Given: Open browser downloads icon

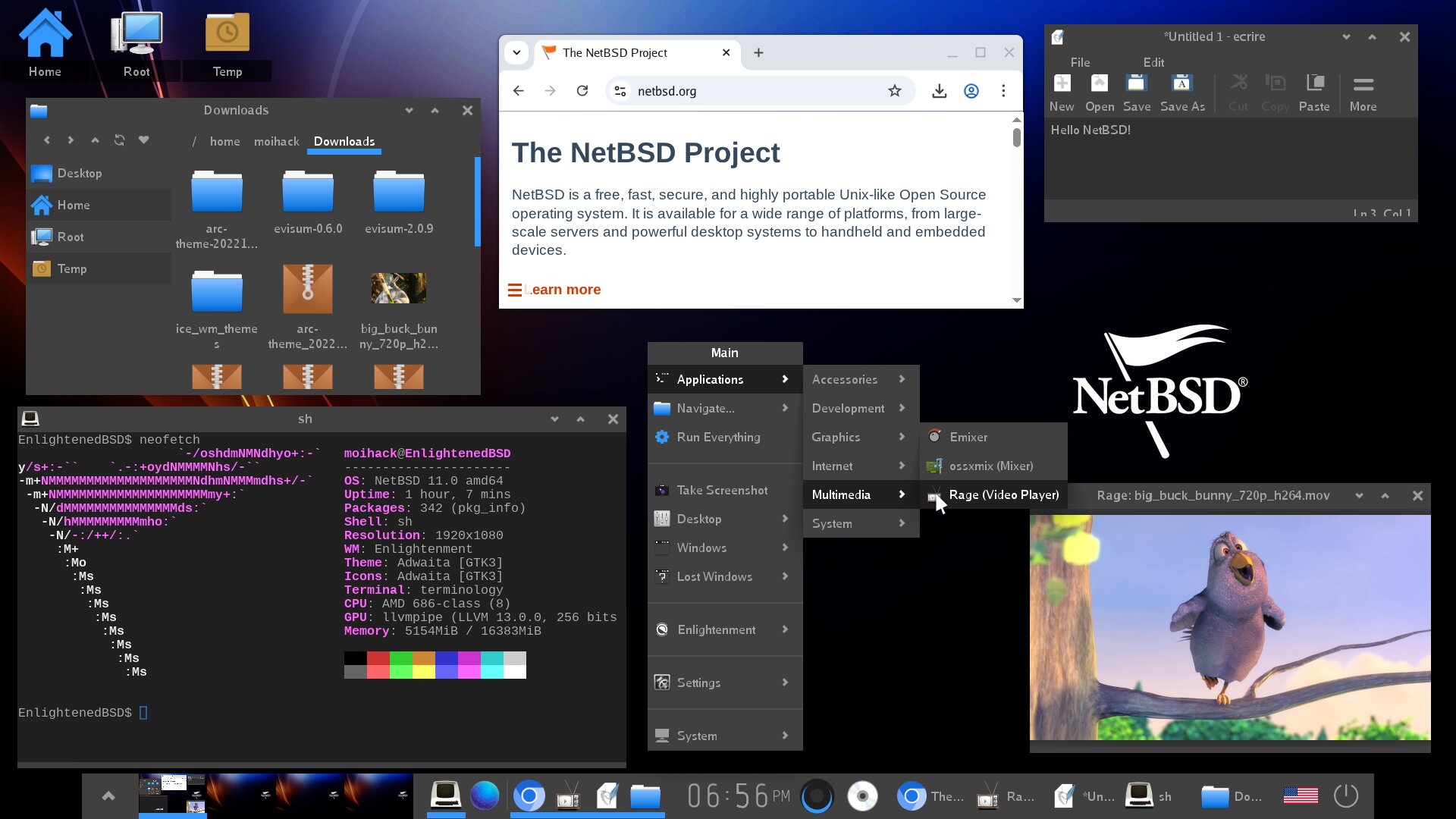Looking at the screenshot, I should [939, 91].
